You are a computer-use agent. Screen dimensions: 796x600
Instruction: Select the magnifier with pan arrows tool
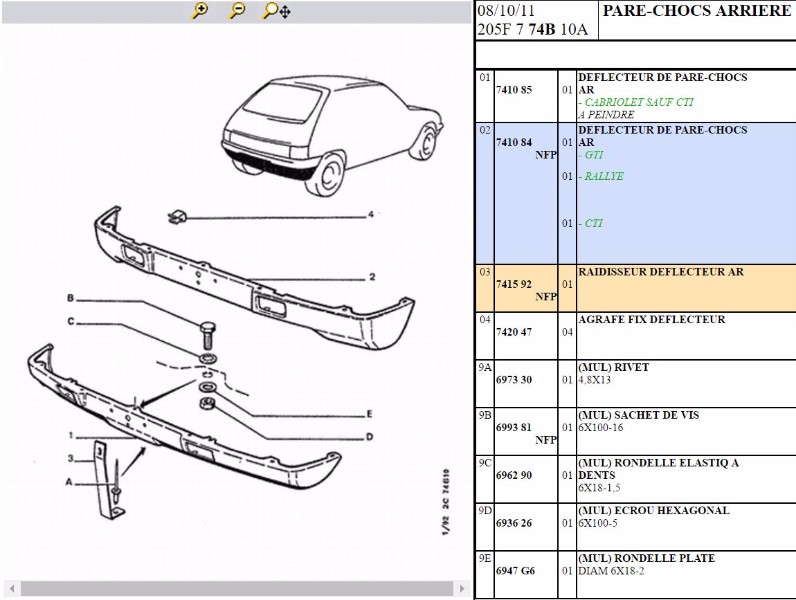[x=275, y=11]
